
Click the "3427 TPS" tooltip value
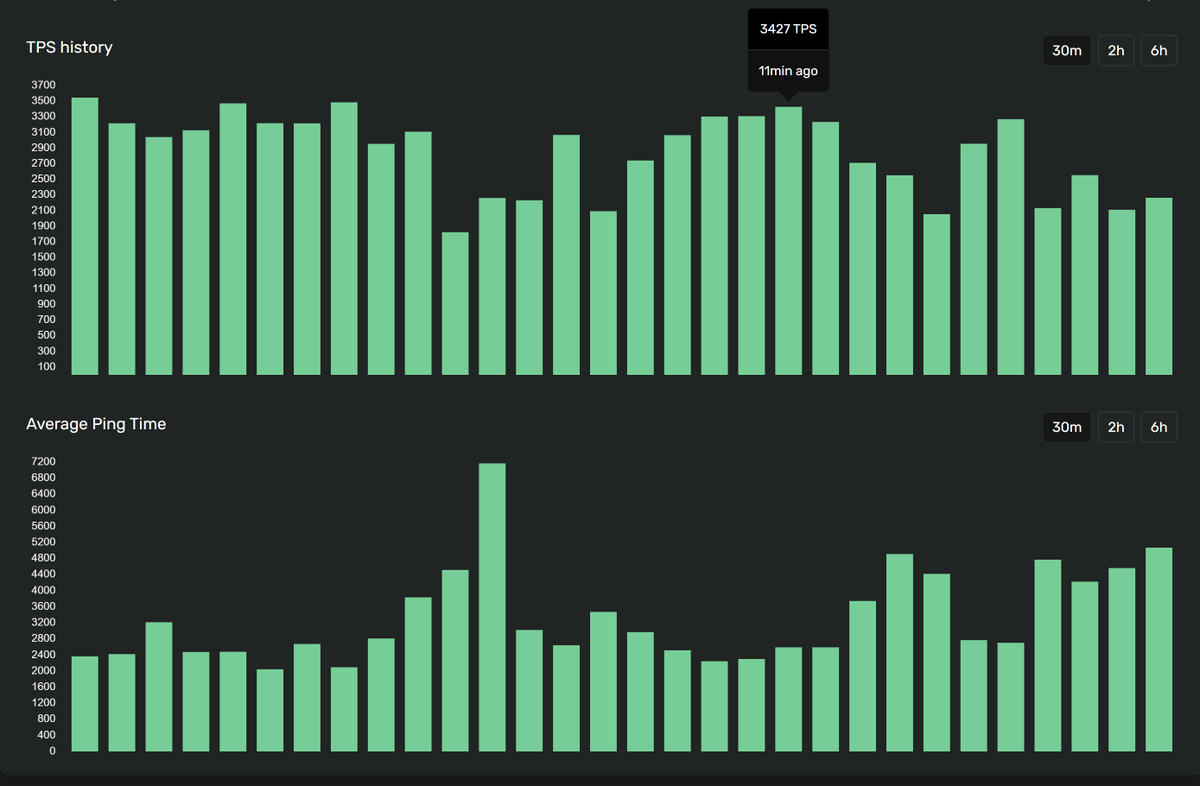(x=788, y=29)
